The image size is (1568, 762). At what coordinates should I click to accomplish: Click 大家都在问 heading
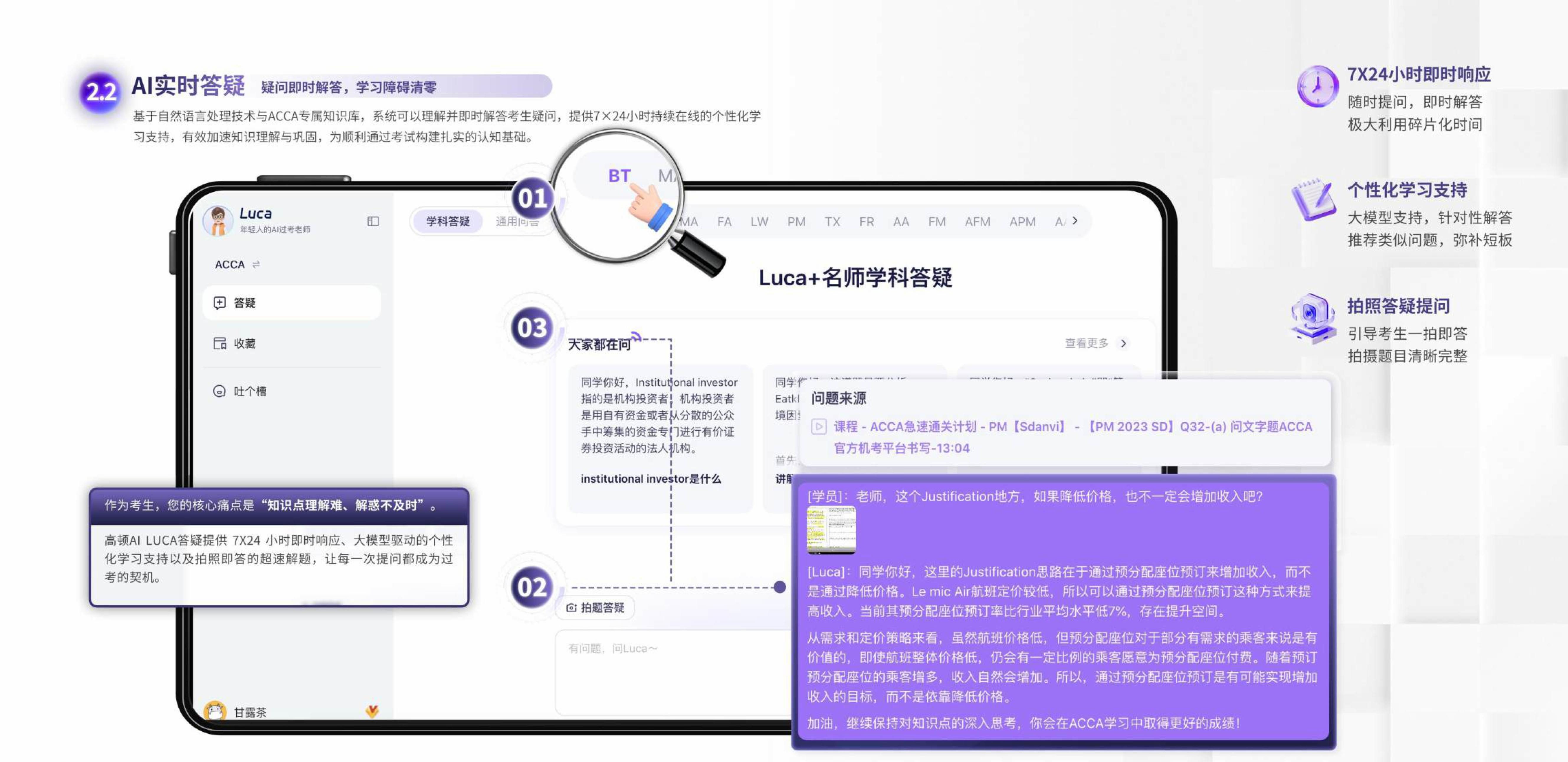[599, 344]
